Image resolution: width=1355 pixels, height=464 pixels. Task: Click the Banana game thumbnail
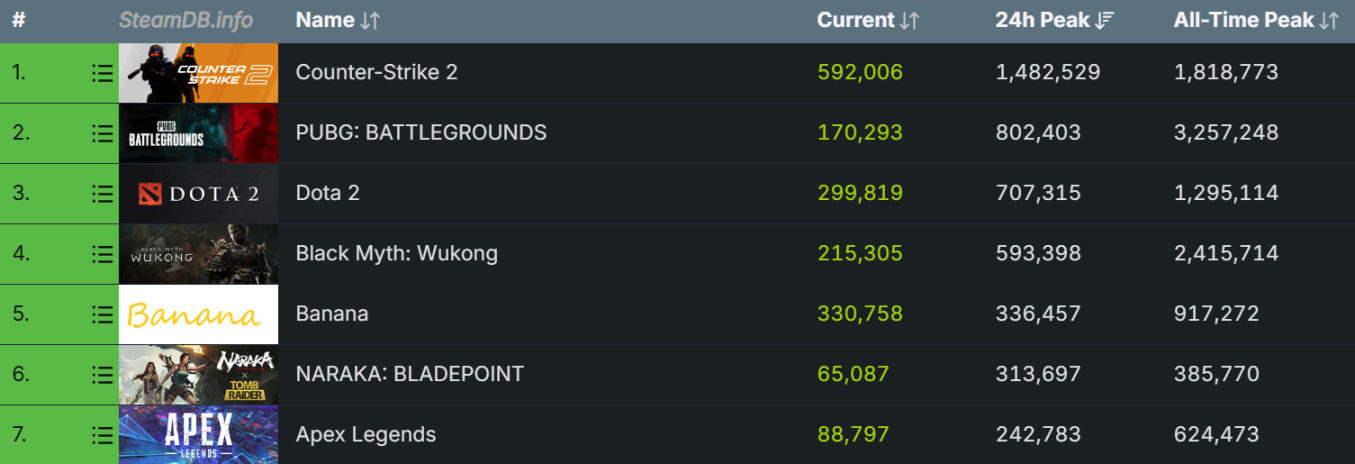pyautogui.click(x=198, y=314)
